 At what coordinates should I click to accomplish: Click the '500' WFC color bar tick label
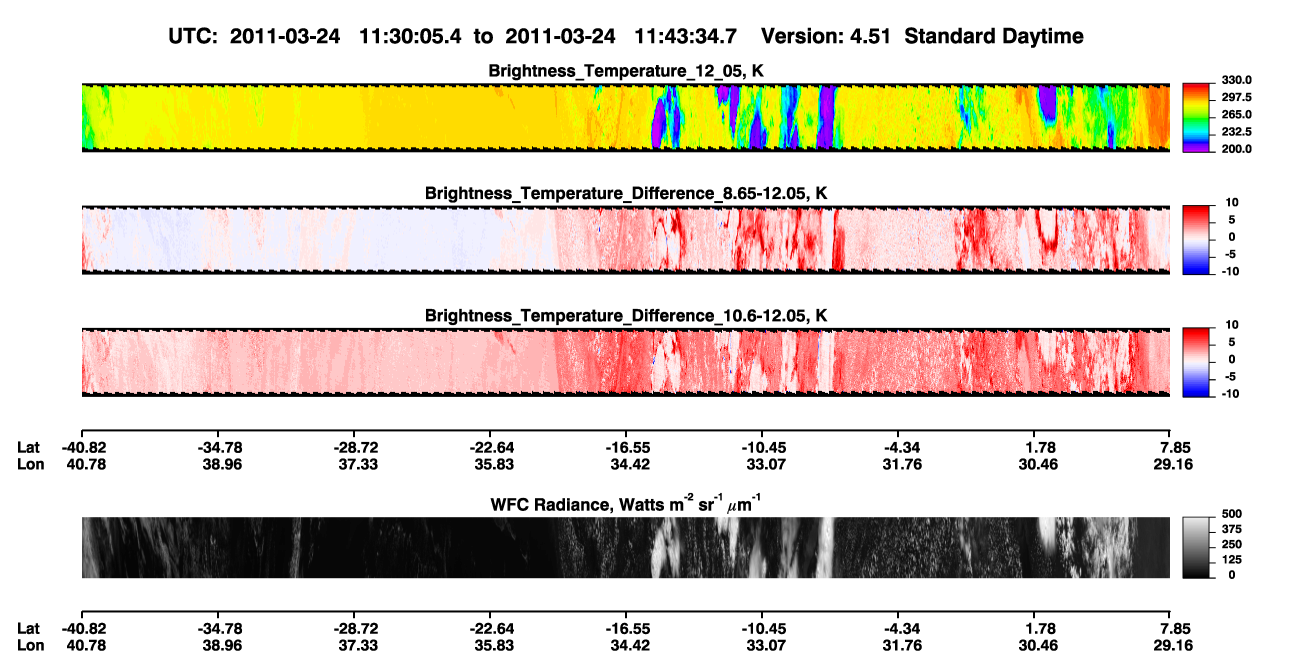click(1230, 516)
